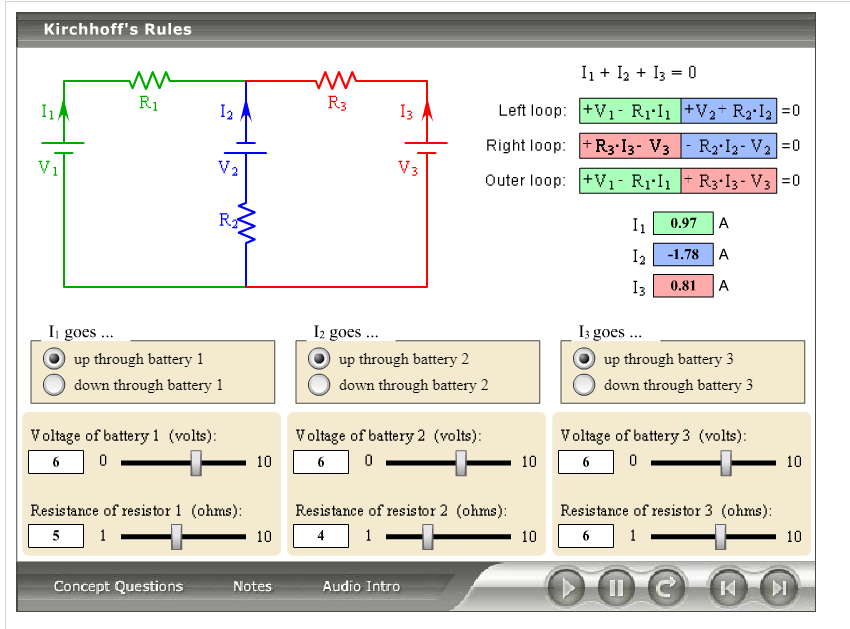Screen dimensions: 850x629
Task: Click the Voltage of battery 1 text box
Action: [55, 462]
